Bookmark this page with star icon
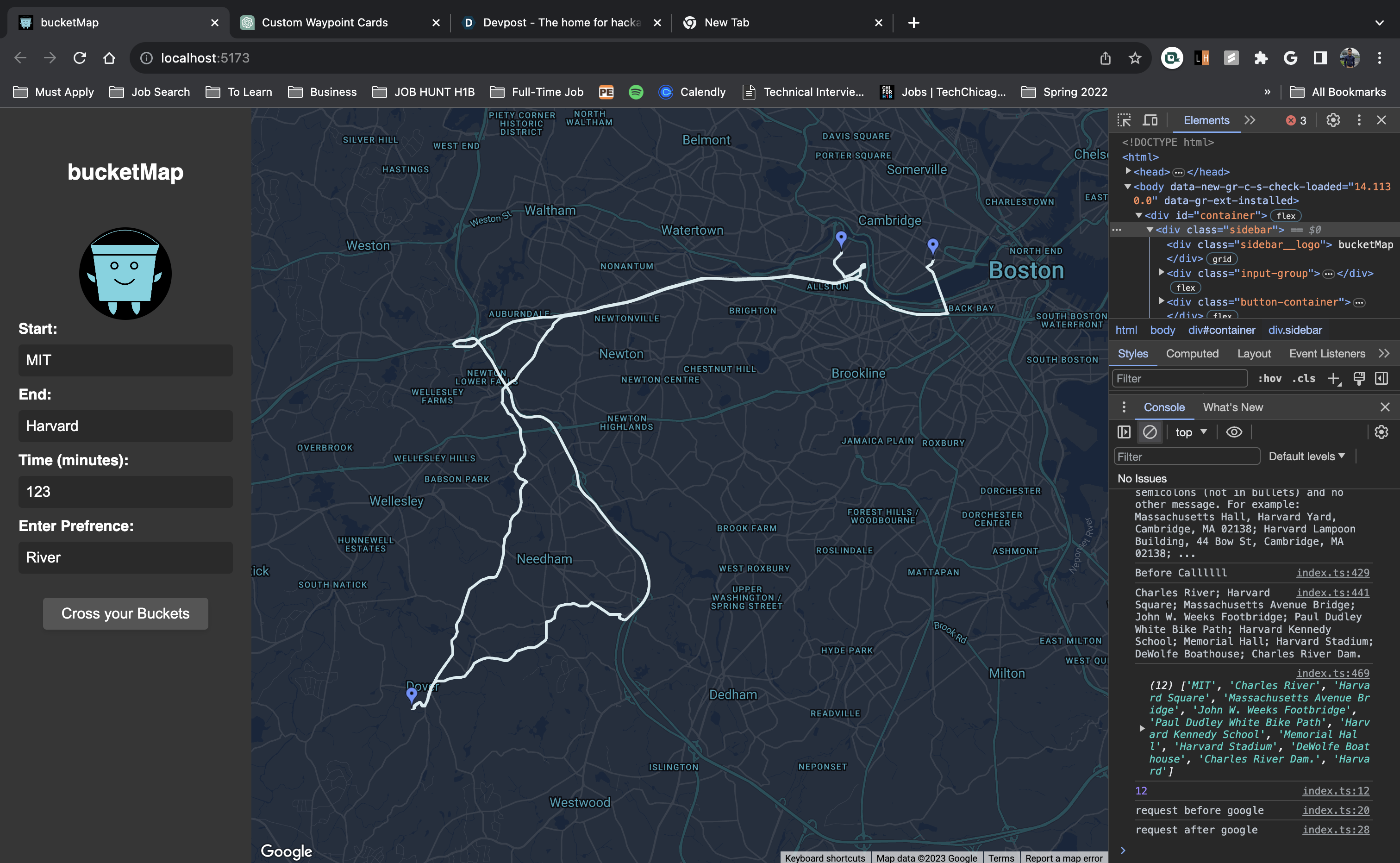The height and width of the screenshot is (863, 1400). 1135,58
